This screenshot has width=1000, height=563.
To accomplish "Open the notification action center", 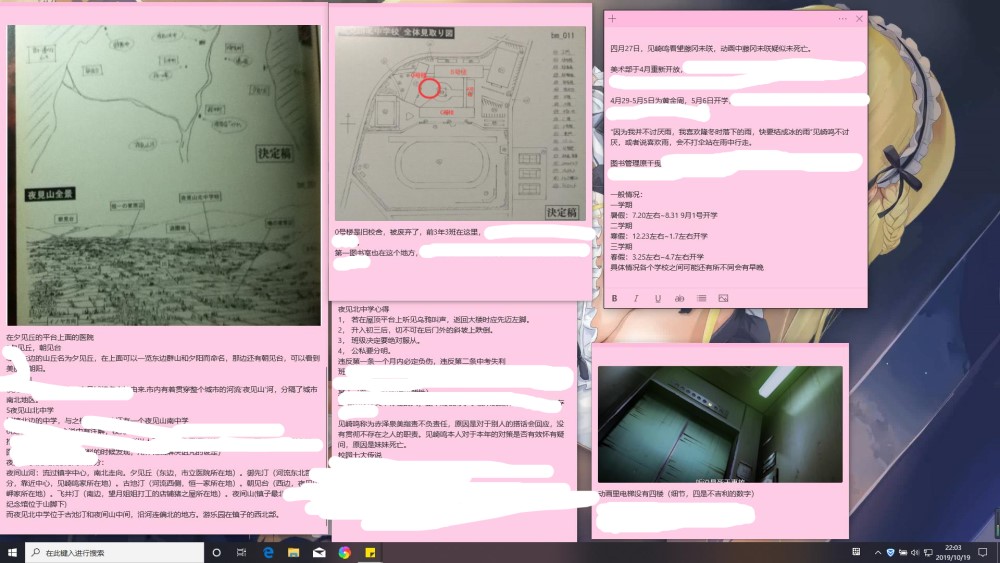I will click(x=983, y=552).
